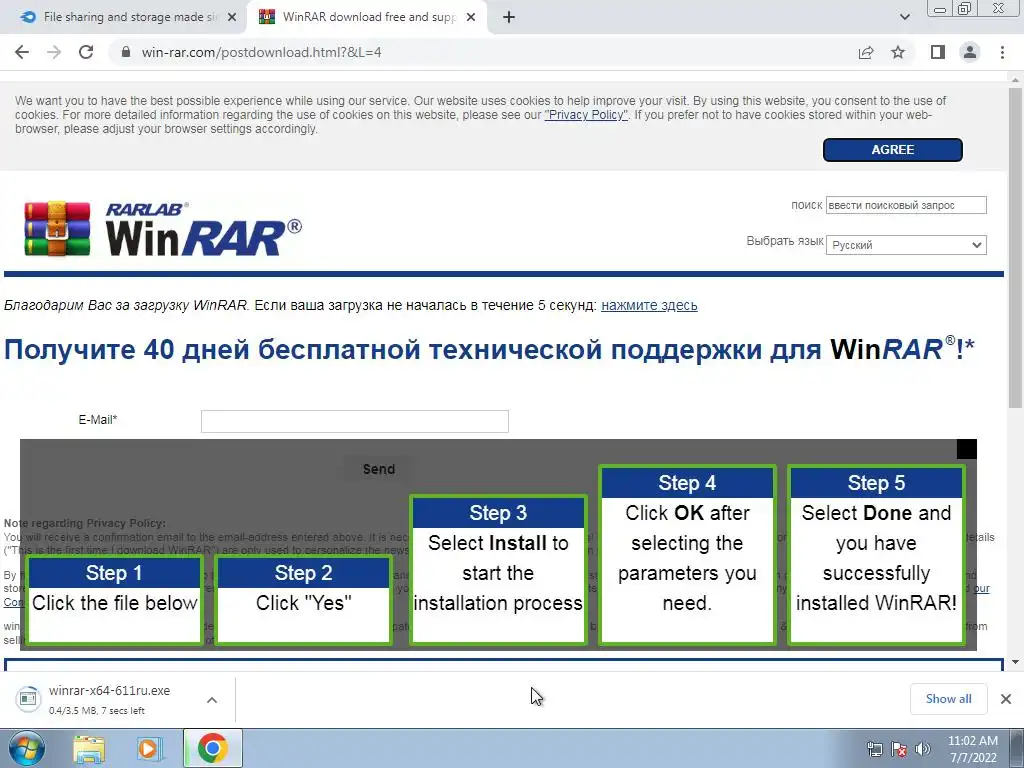
Task: Click the address bar URL
Action: click(261, 52)
